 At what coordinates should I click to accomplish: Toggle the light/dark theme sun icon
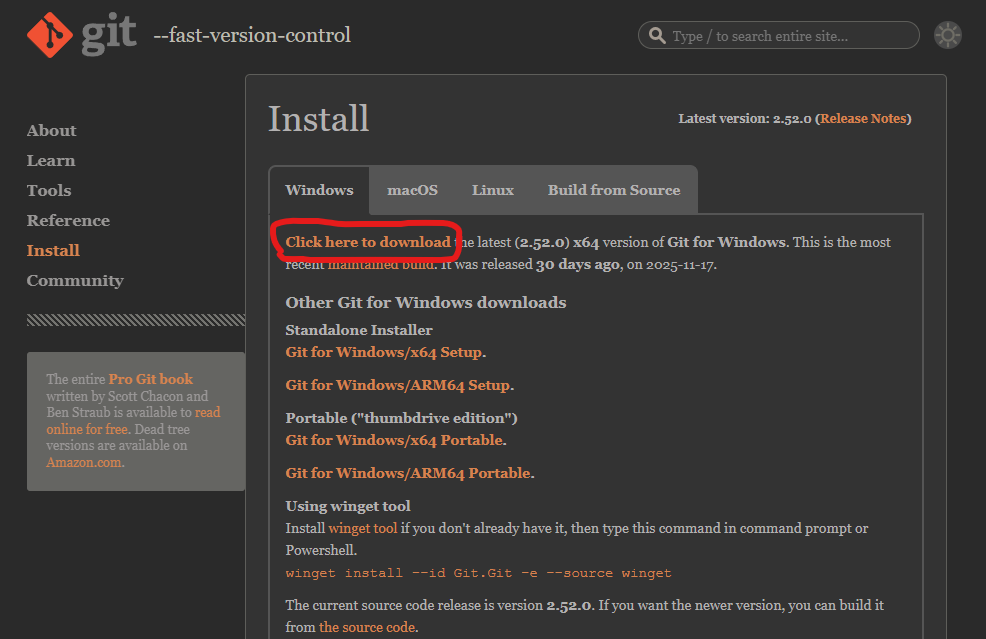tap(947, 36)
